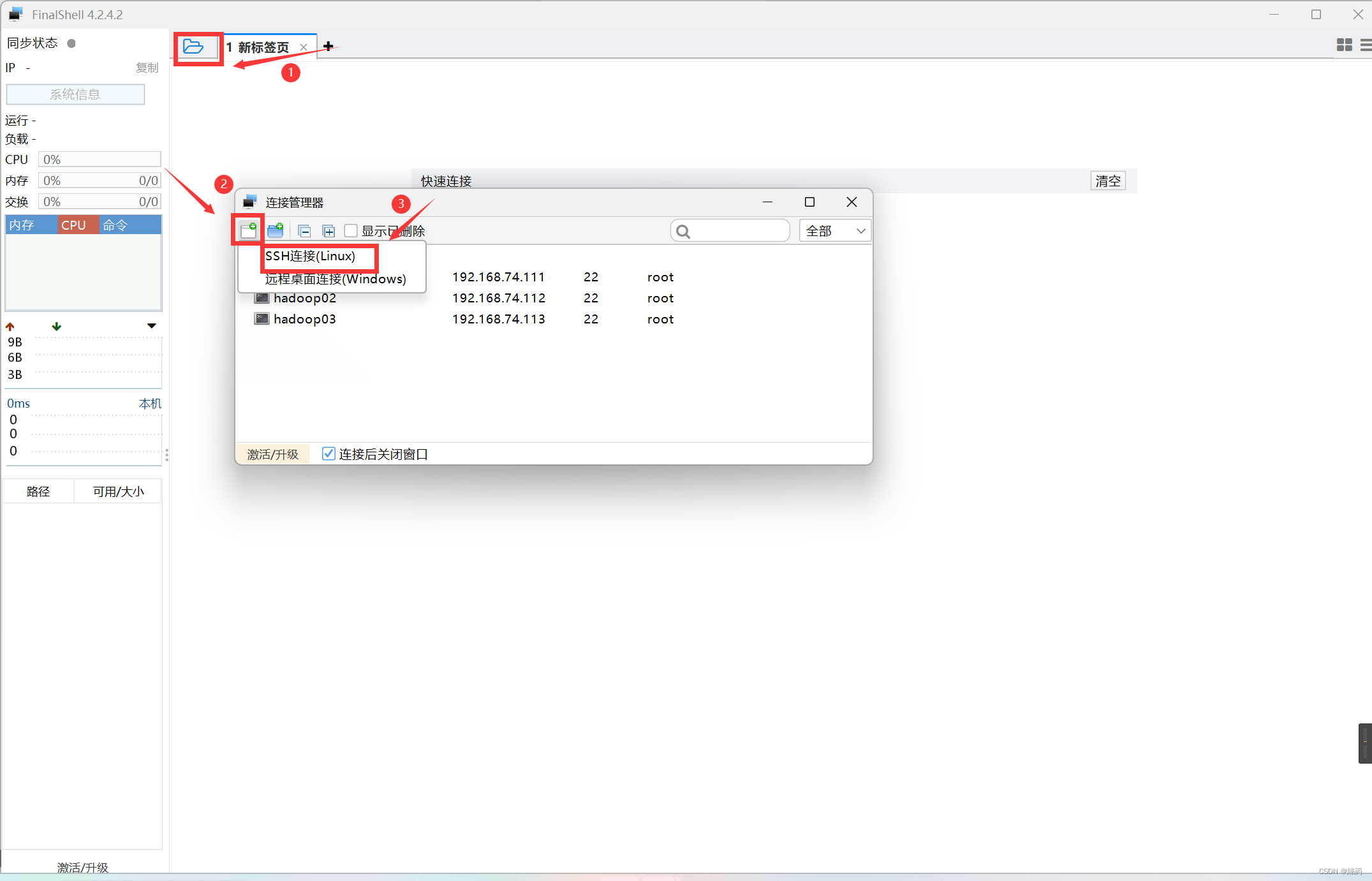Open the connection manager folder icon
The height and width of the screenshot is (881, 1372).
(193, 47)
